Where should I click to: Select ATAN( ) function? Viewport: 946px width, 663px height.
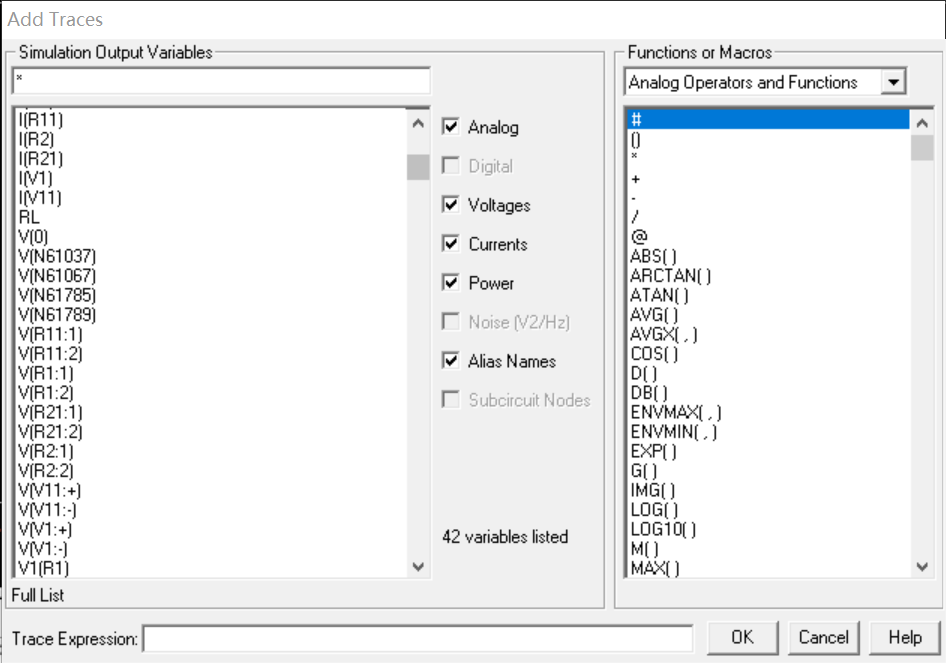coord(659,296)
